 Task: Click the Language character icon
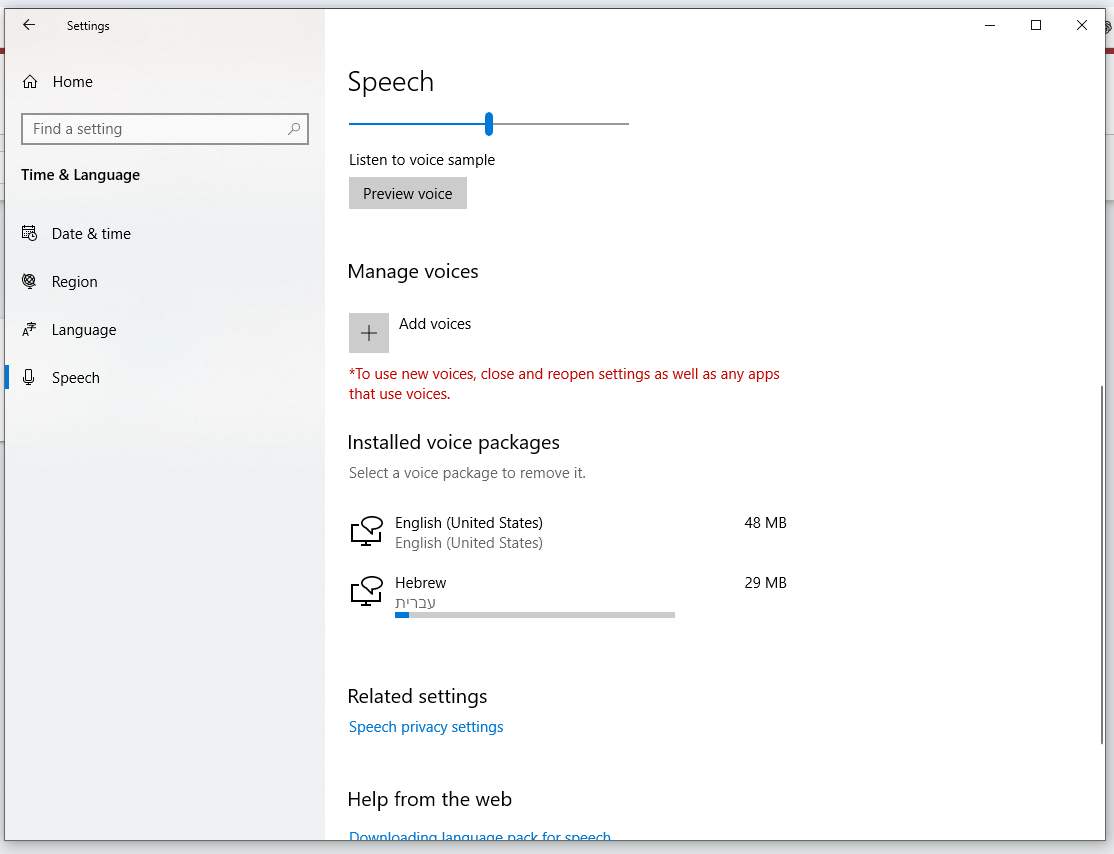29,330
